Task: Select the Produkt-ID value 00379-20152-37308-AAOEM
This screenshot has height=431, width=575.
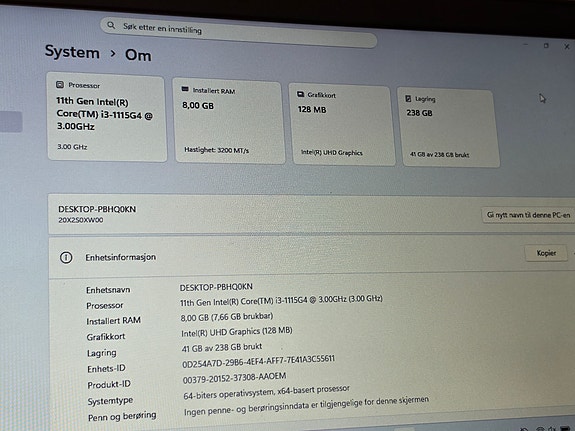Action: tap(234, 378)
